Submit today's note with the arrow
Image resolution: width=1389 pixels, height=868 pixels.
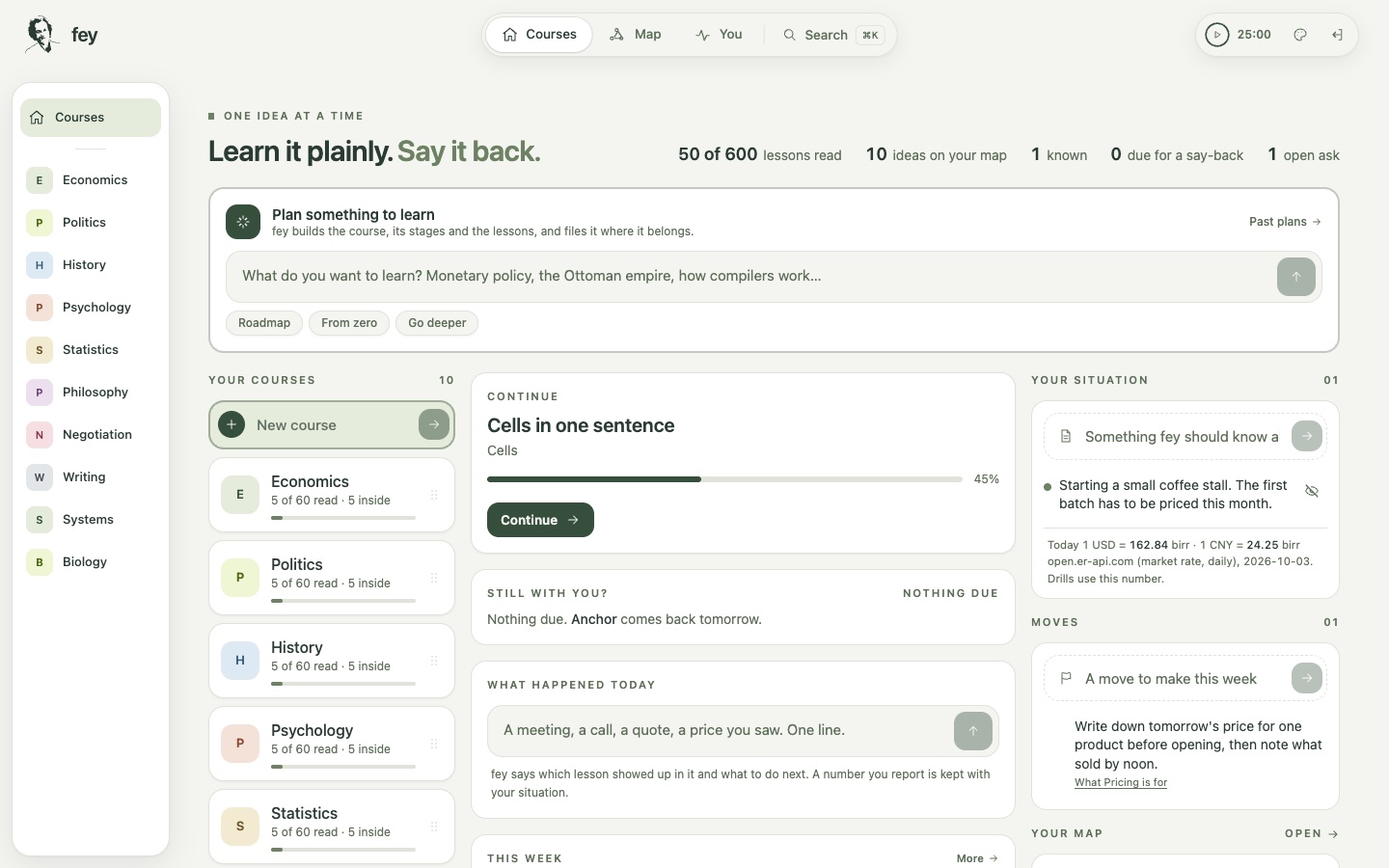click(973, 731)
